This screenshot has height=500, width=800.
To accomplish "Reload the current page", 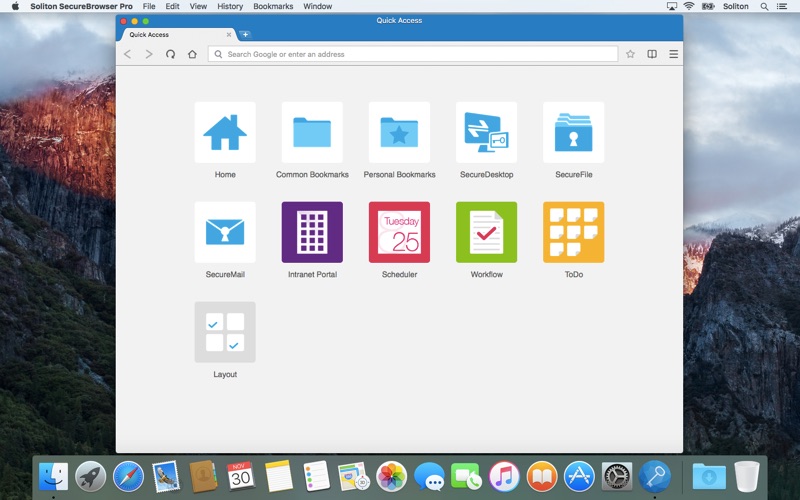I will (x=170, y=54).
